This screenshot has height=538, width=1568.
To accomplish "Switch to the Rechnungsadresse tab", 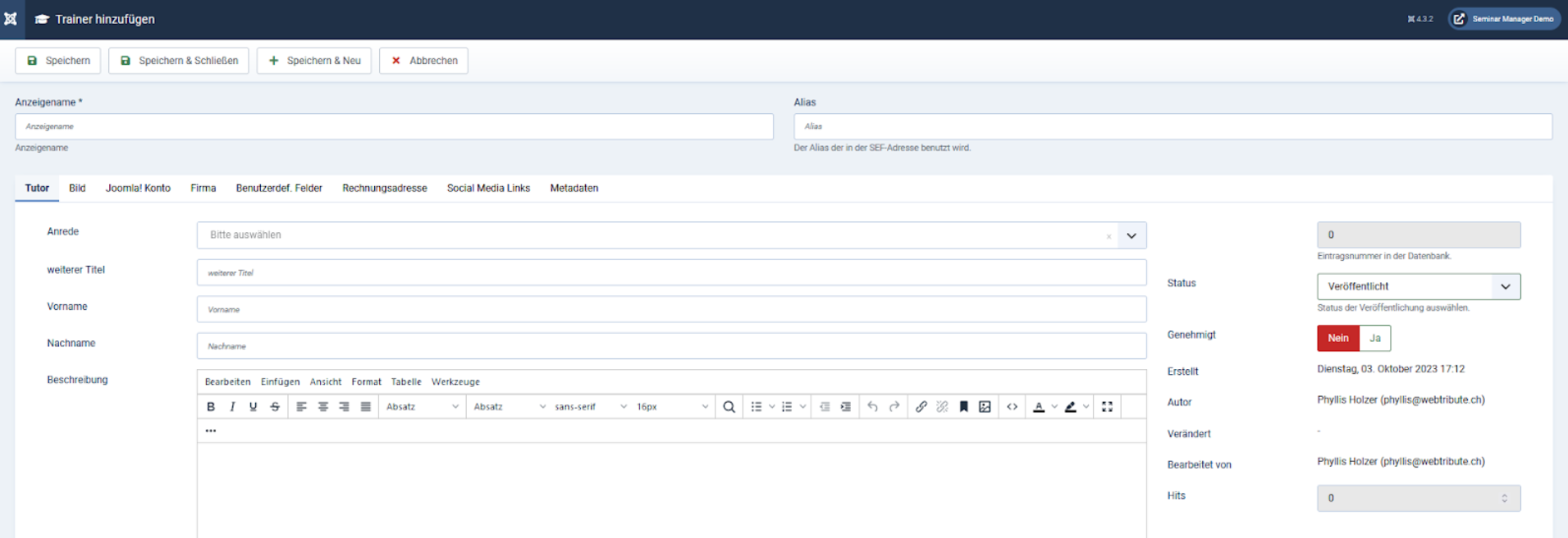I will pos(384,188).
